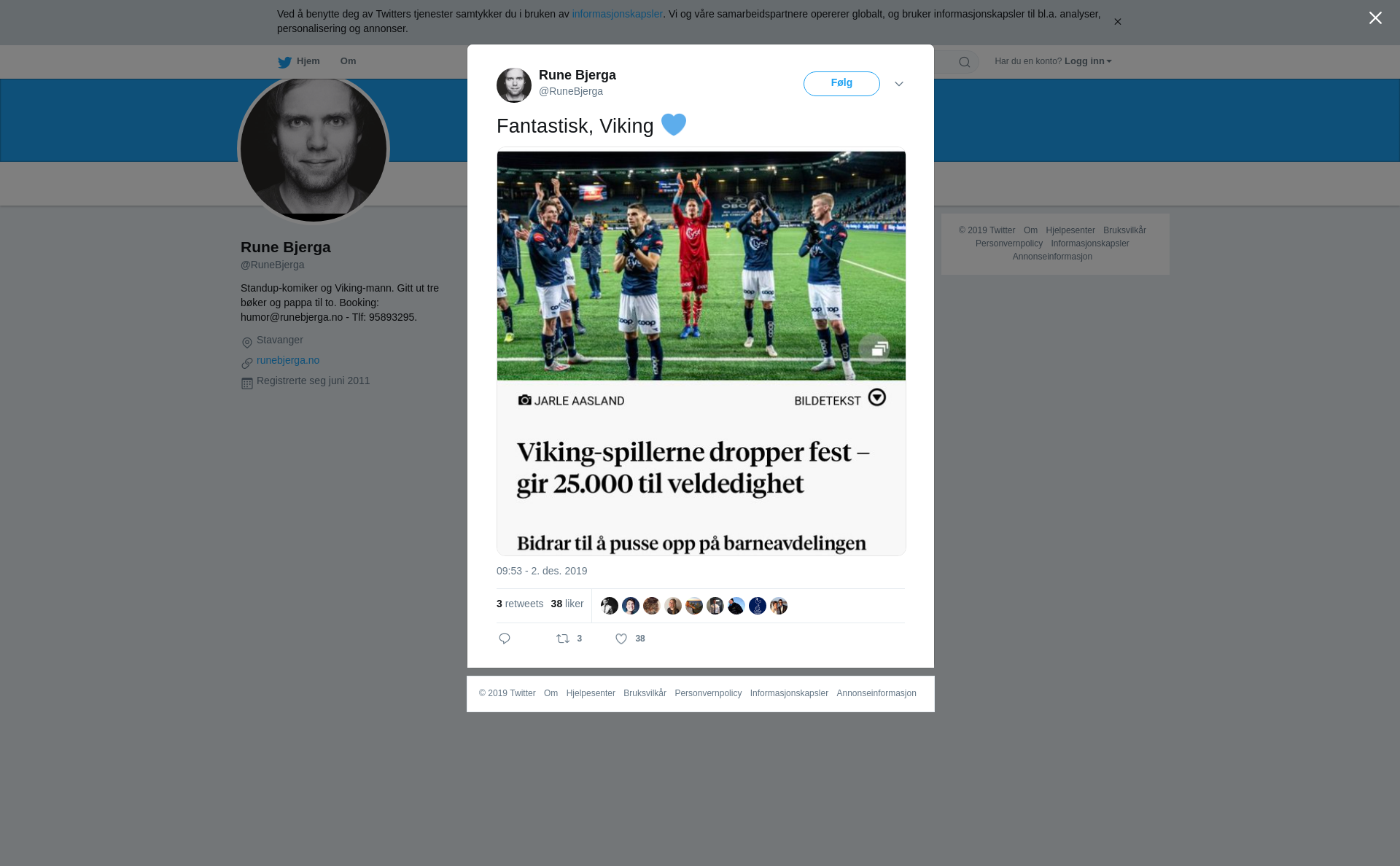Open the BILDETEKST caption toggle icon
The width and height of the screenshot is (1400, 866).
point(877,397)
